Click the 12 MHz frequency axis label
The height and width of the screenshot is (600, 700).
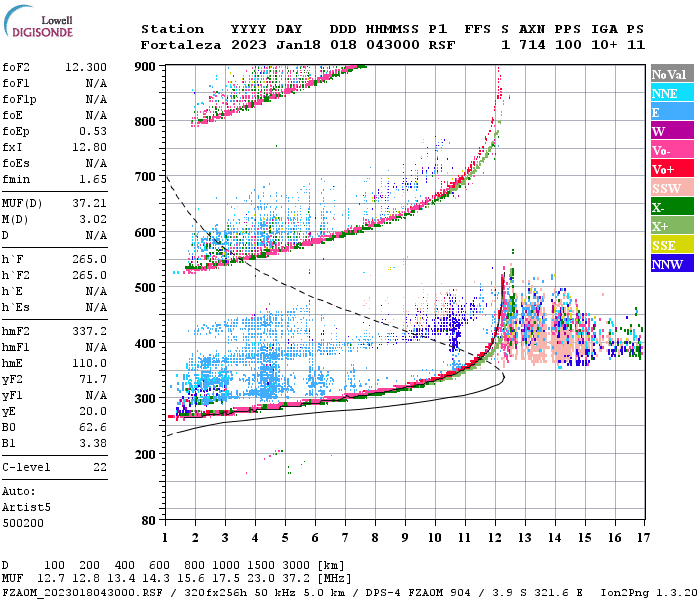pos(495,538)
